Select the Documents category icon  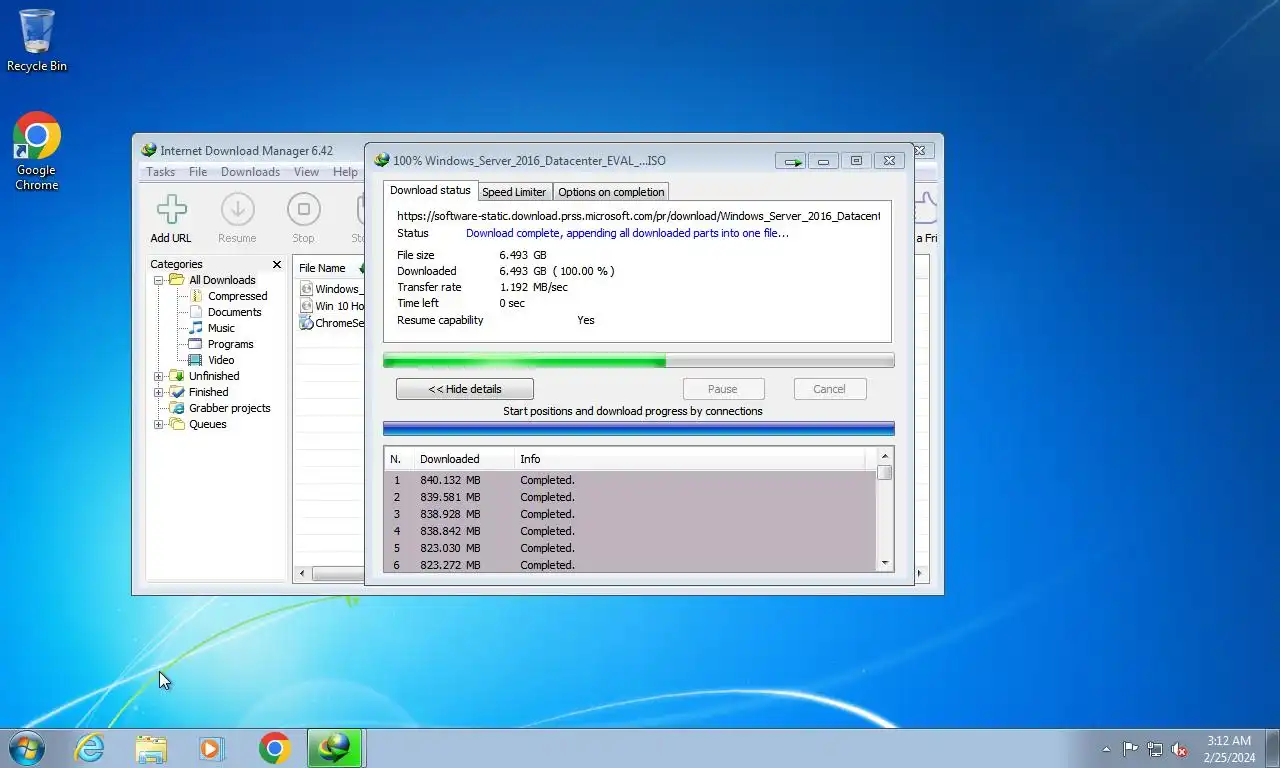click(x=197, y=312)
